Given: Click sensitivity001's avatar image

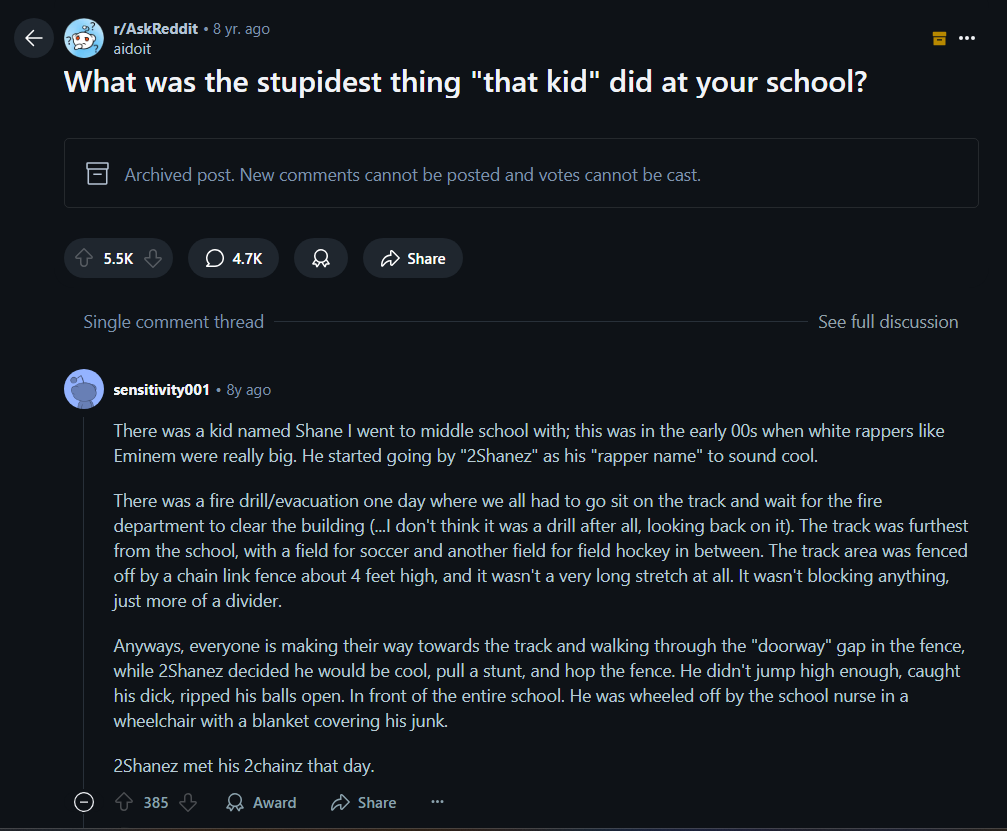Looking at the screenshot, I should (x=83, y=389).
